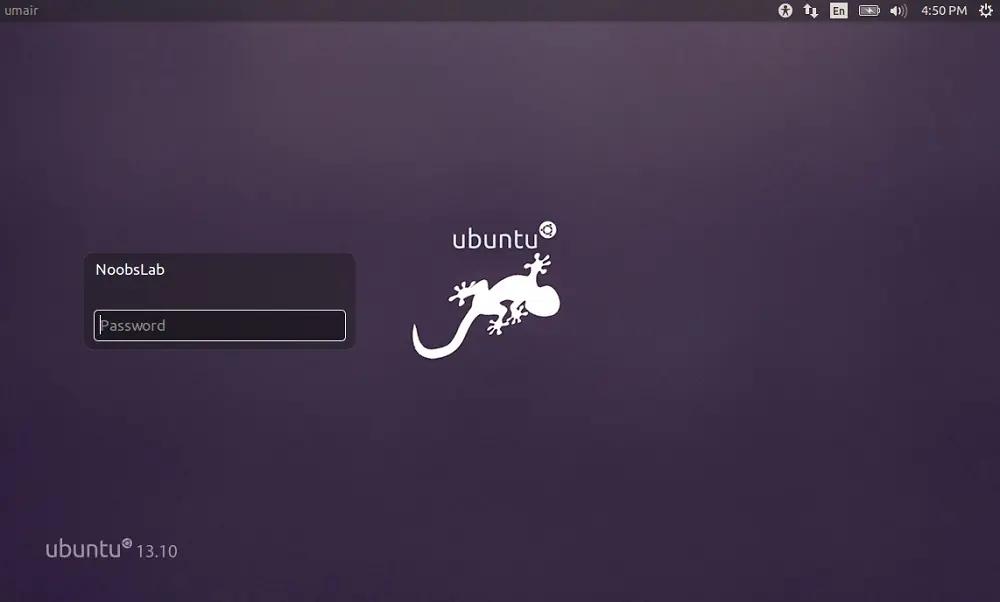Focus the Password input field
Screen dimensions: 1000x602
(x=220, y=325)
